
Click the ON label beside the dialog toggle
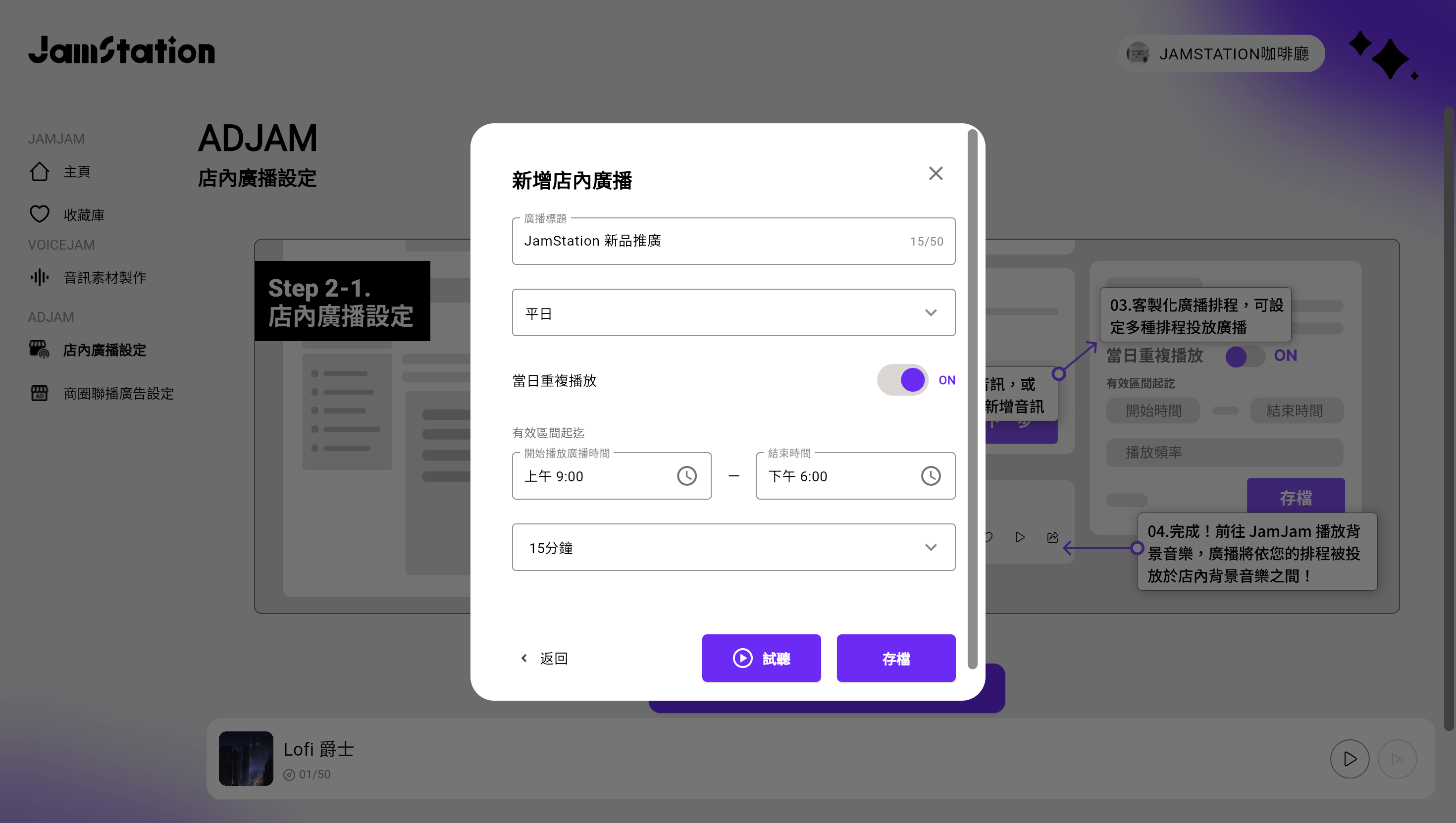pos(947,380)
